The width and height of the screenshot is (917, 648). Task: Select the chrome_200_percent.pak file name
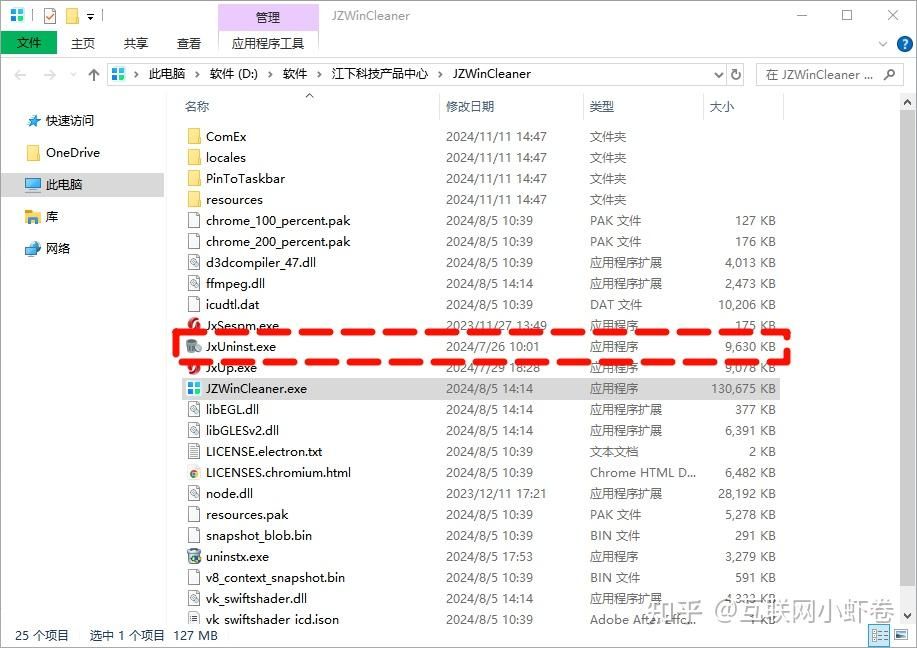pos(278,242)
